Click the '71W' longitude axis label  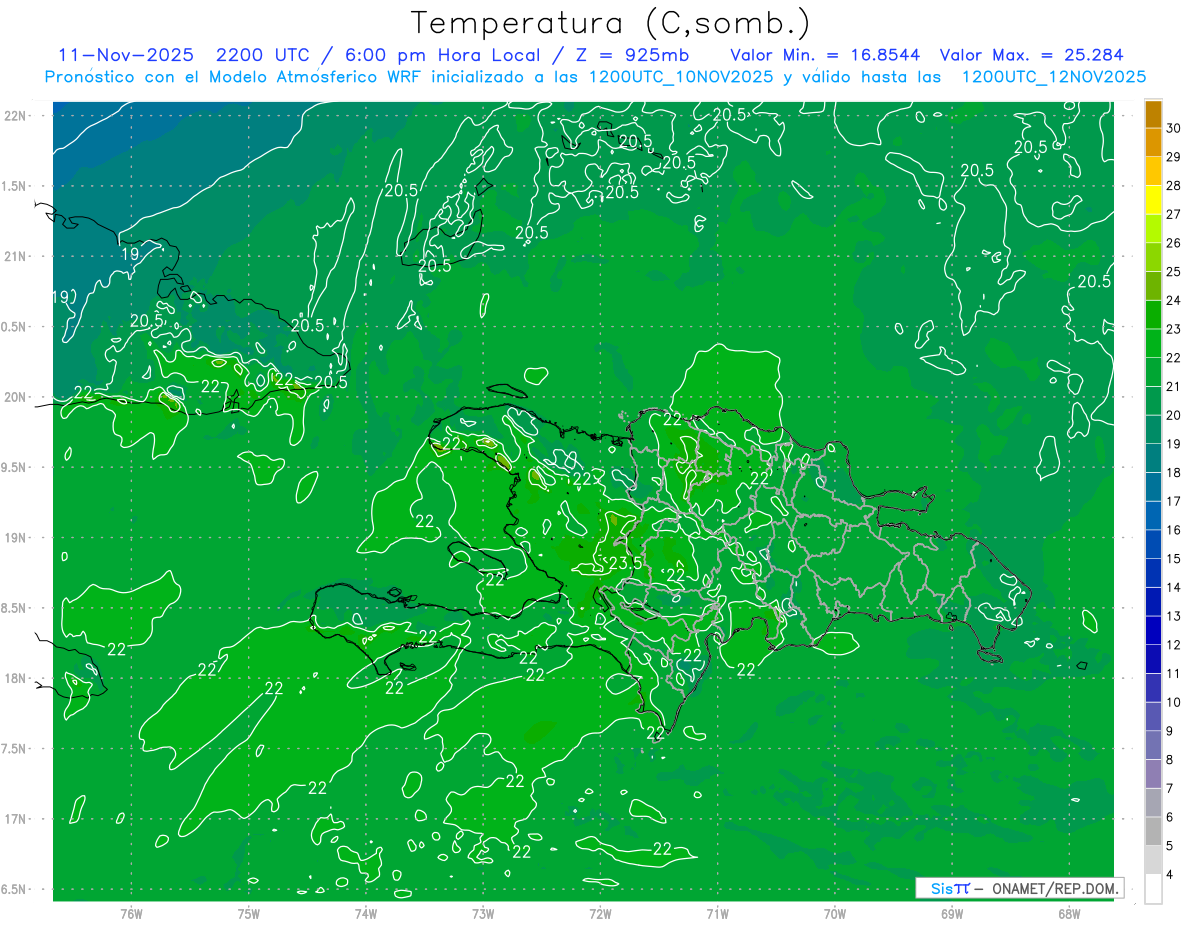pos(717,913)
